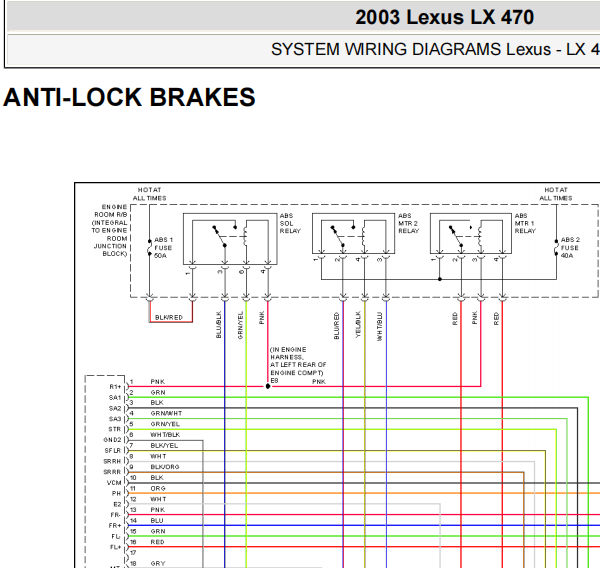The width and height of the screenshot is (600, 568).
Task: Click the vertical "BLU/RED" wire label
Action: [x=337, y=326]
